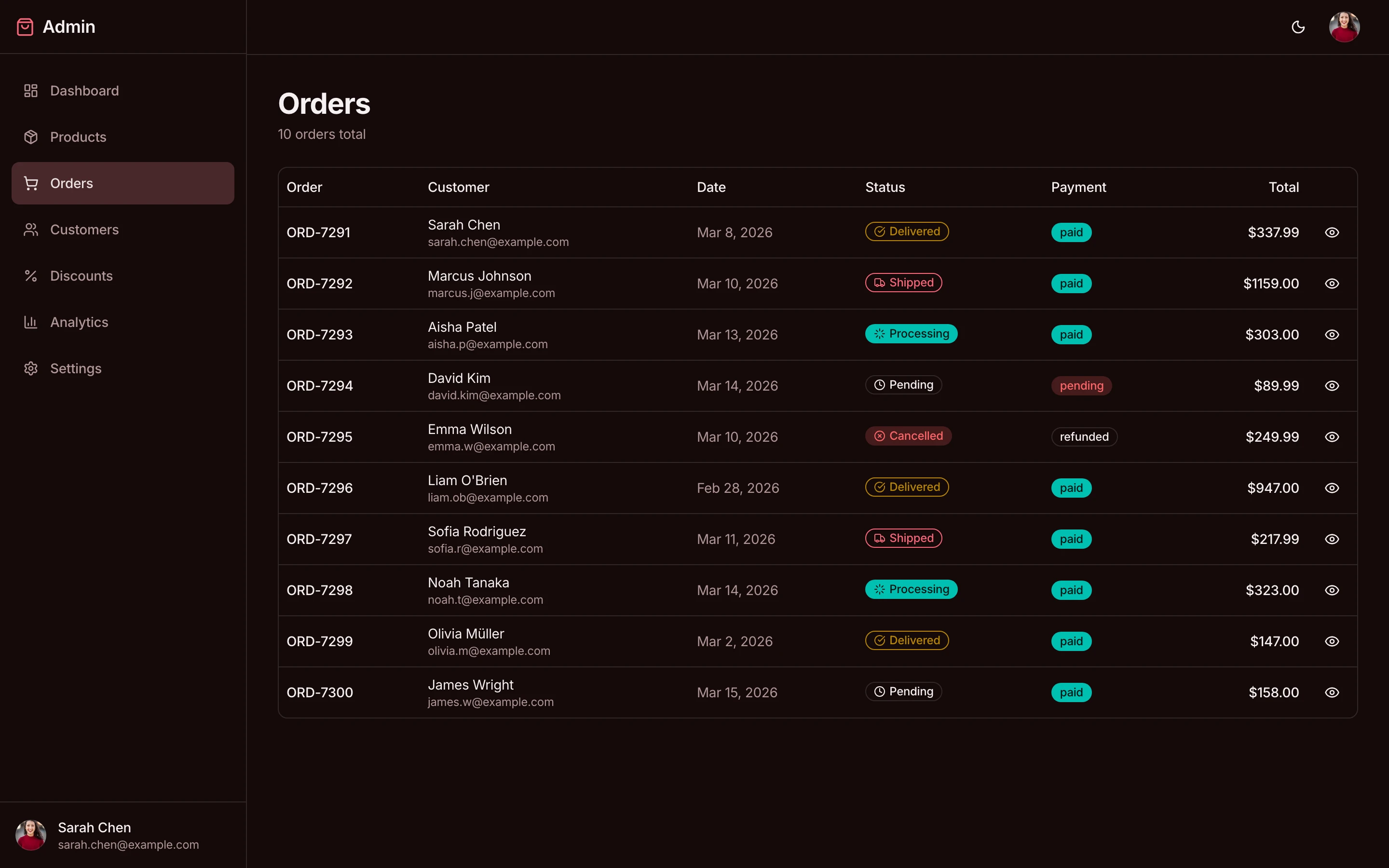Select the Products box icon
The width and height of the screenshot is (1389, 868).
pyautogui.click(x=30, y=136)
